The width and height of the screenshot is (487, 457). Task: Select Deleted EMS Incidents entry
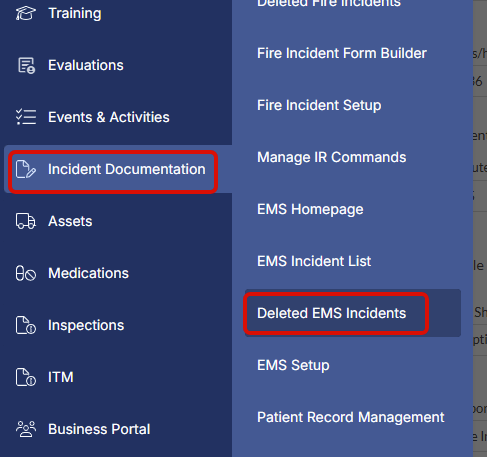click(x=332, y=313)
